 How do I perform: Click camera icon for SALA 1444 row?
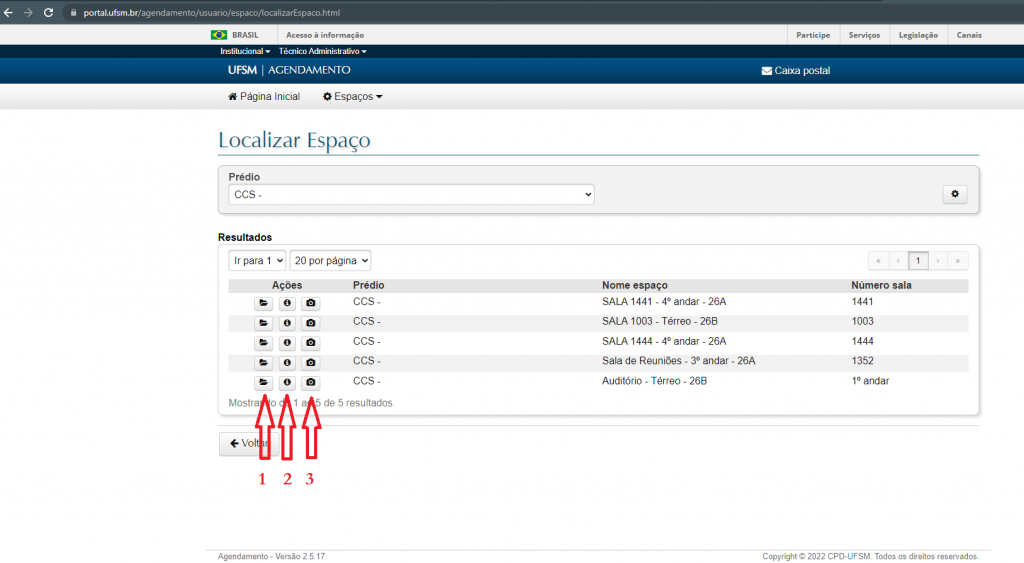[311, 343]
